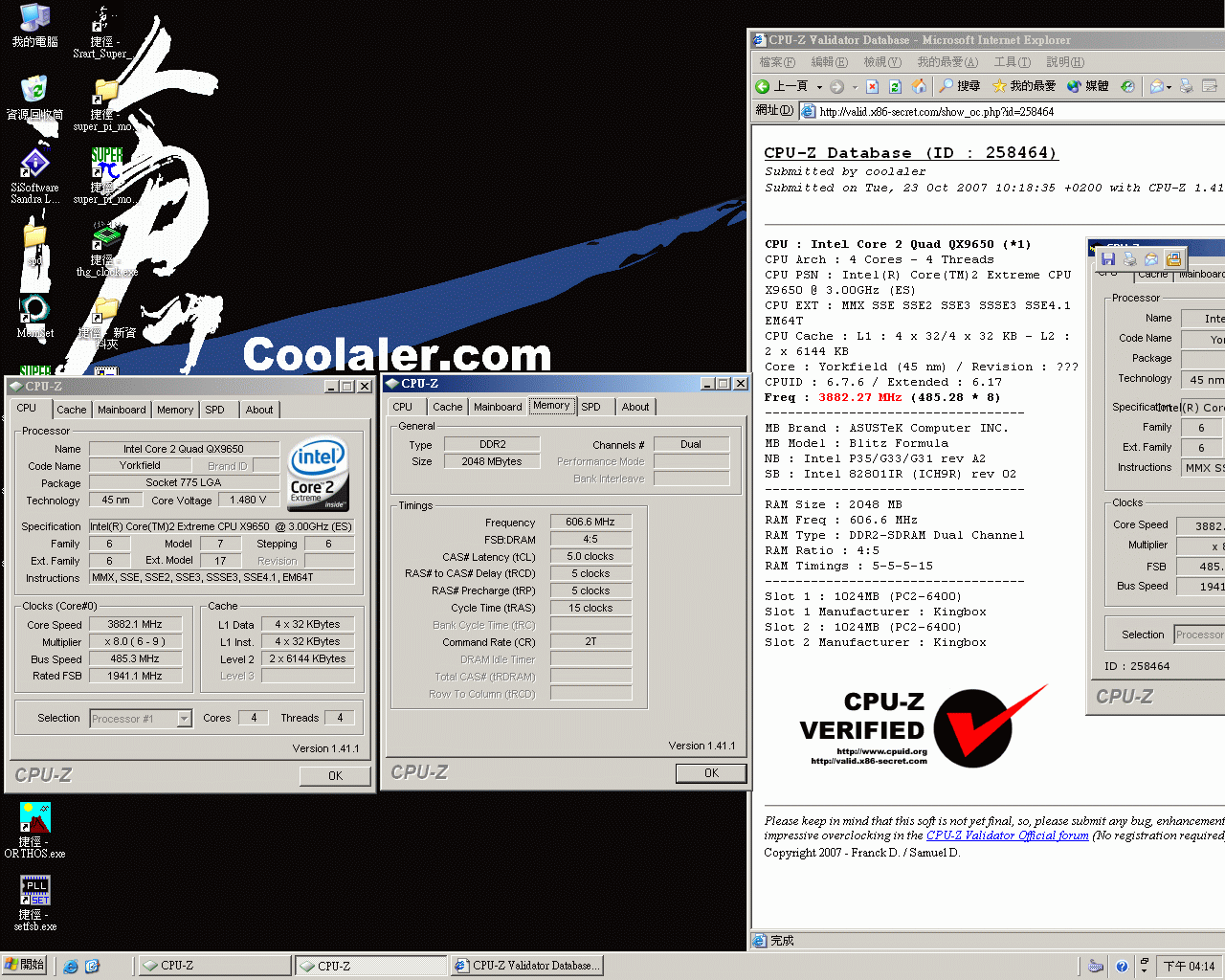Switch to CPU tab in middle CPU-Z window
The image size is (1225, 980).
[x=403, y=407]
